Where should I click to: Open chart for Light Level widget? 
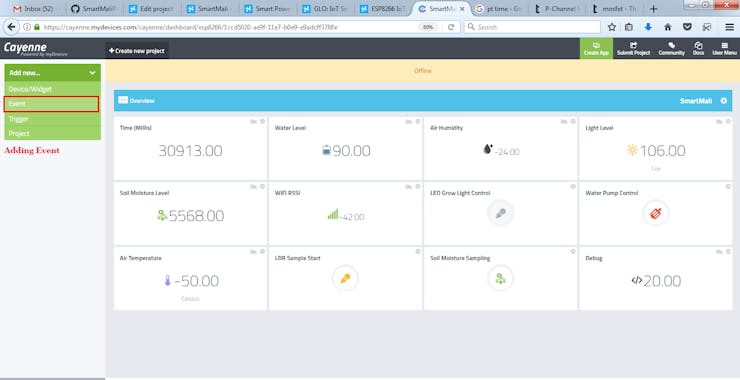pyautogui.click(x=719, y=121)
